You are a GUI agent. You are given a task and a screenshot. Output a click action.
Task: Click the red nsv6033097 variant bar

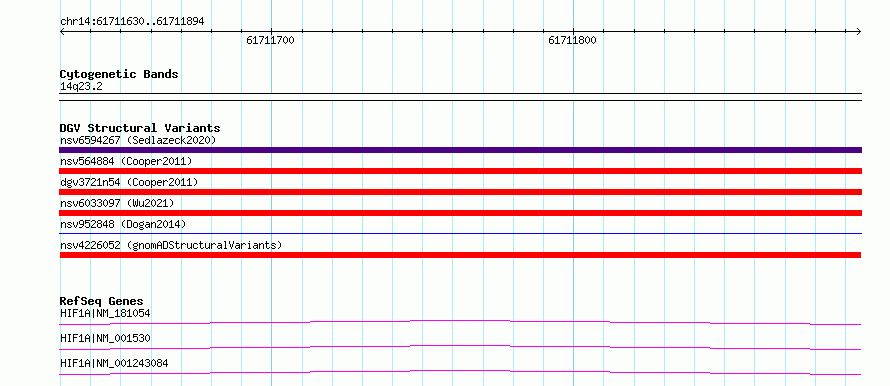[x=461, y=213]
